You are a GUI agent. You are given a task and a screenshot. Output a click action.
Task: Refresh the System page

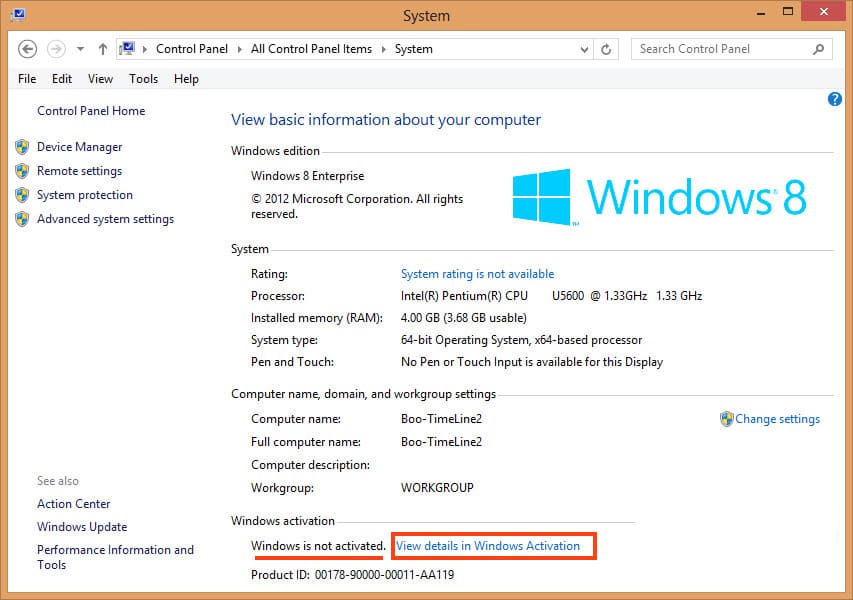click(x=606, y=49)
